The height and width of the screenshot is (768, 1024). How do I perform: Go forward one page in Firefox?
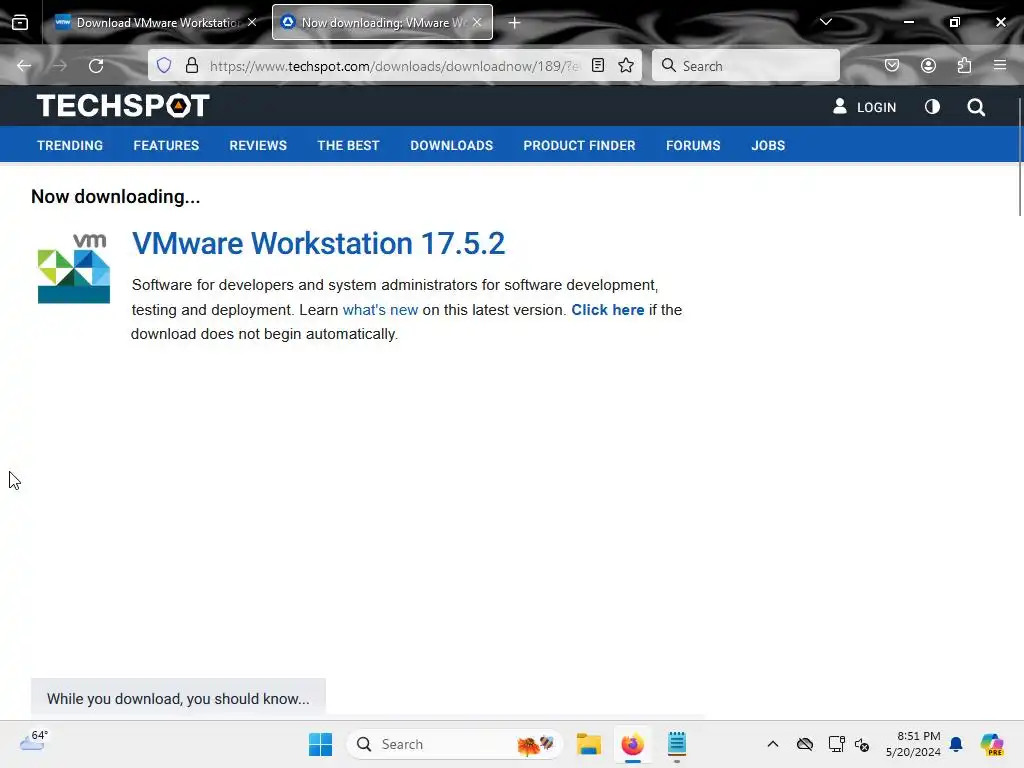[x=59, y=65]
